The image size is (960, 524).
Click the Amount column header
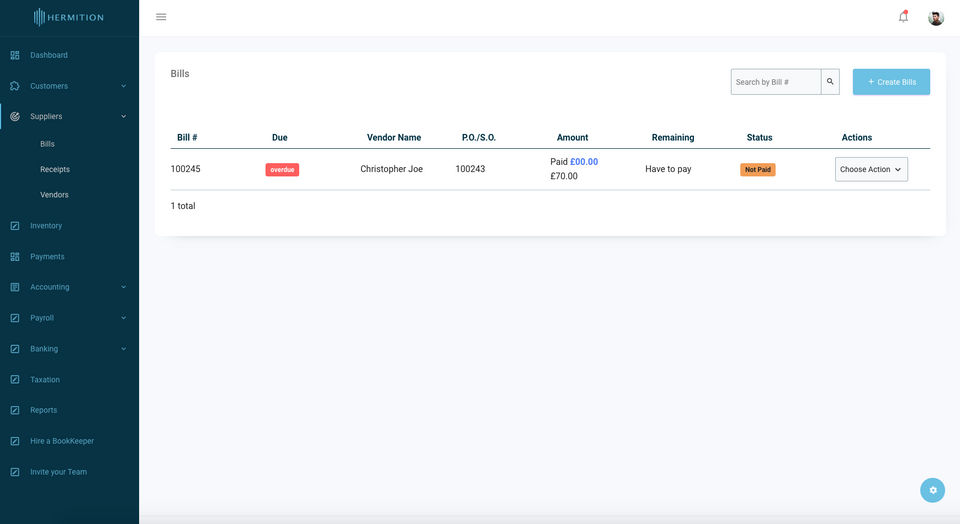click(x=572, y=138)
